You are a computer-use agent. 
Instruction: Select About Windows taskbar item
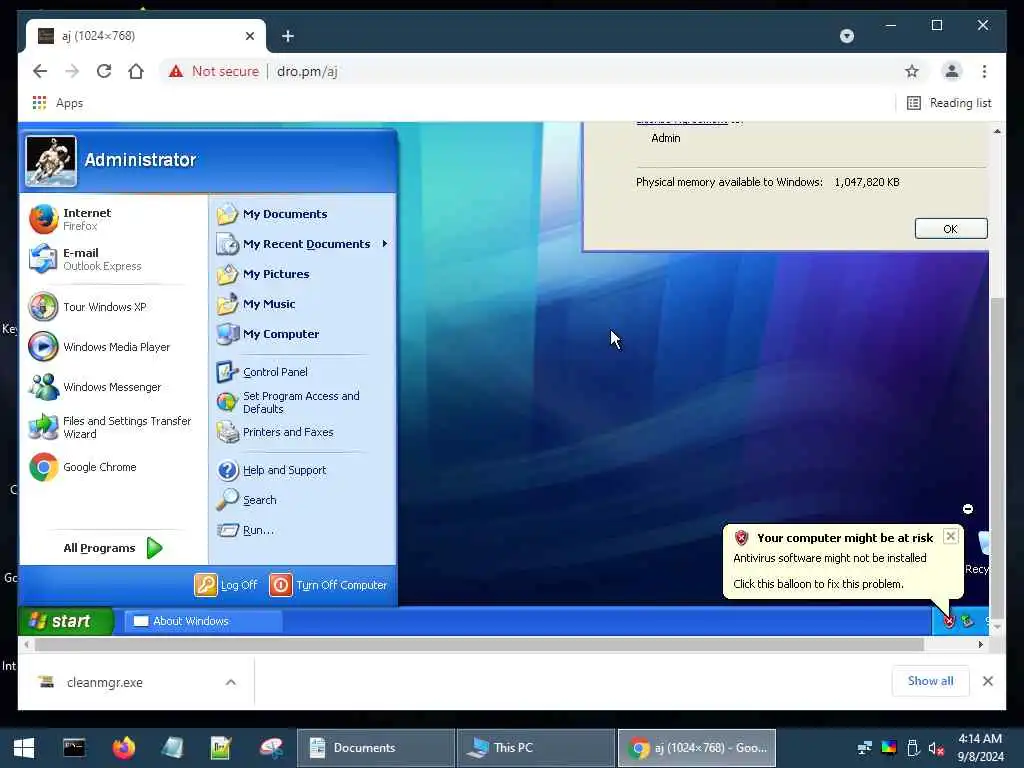pos(203,621)
